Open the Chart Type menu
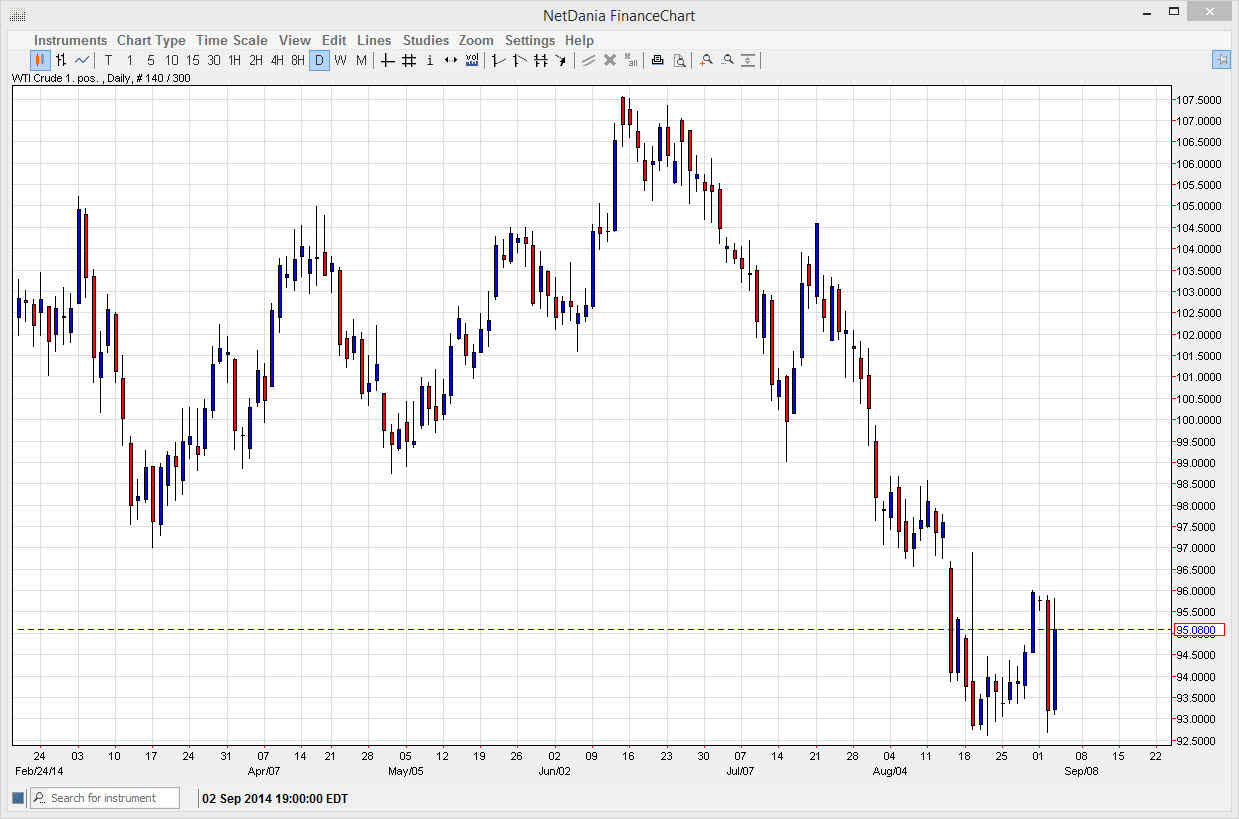The height and width of the screenshot is (819, 1239). [x=151, y=40]
